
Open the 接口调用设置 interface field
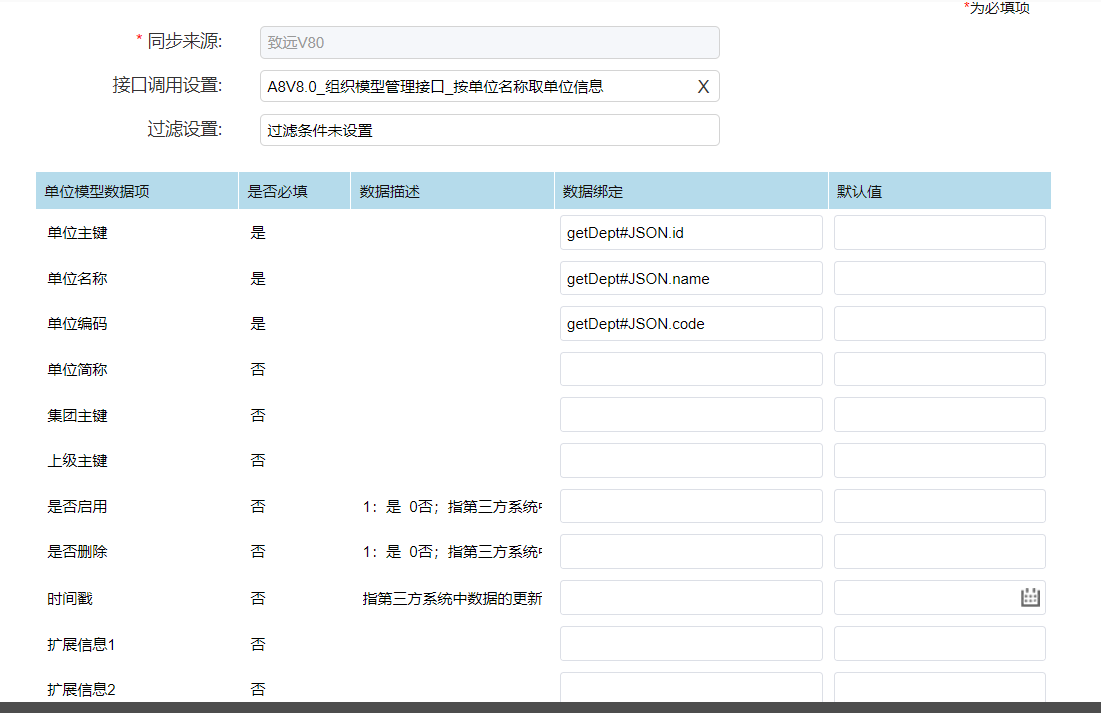(x=475, y=87)
